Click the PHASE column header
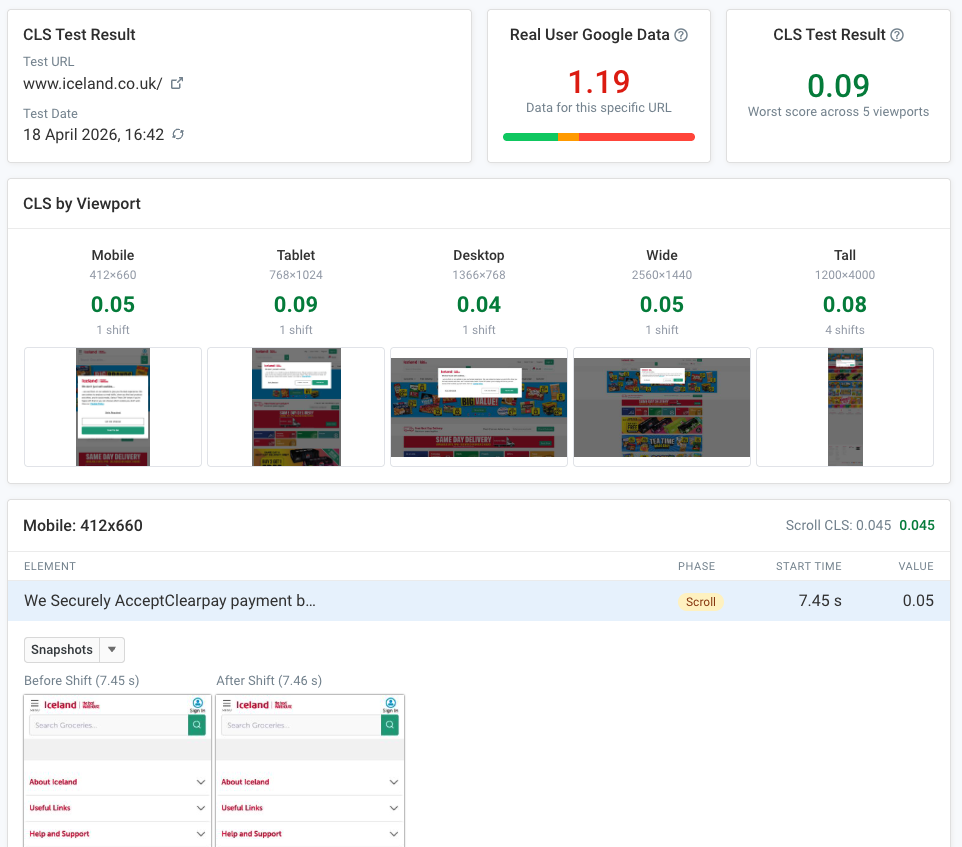 pyautogui.click(x=696, y=566)
